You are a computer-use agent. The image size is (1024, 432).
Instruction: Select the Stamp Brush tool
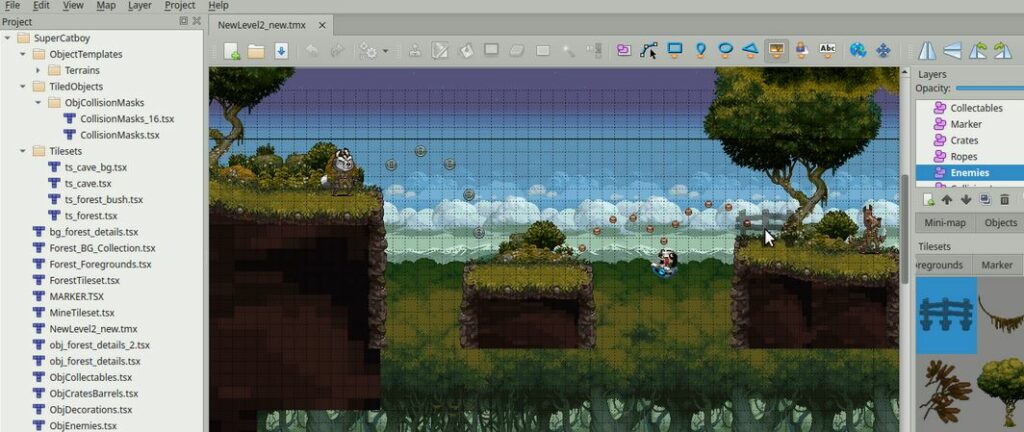tap(415, 50)
